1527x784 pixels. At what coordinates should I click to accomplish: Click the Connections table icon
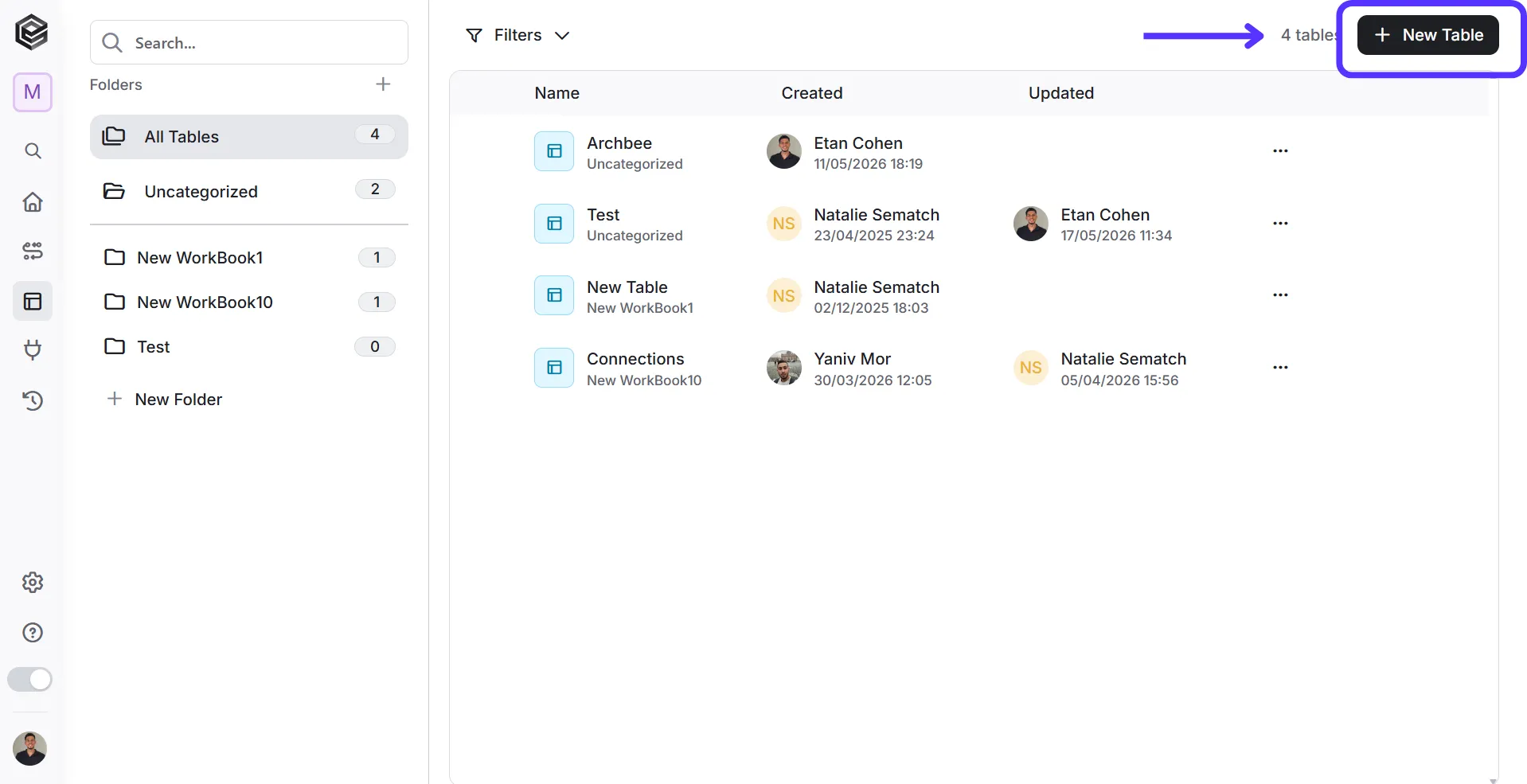[x=554, y=368]
